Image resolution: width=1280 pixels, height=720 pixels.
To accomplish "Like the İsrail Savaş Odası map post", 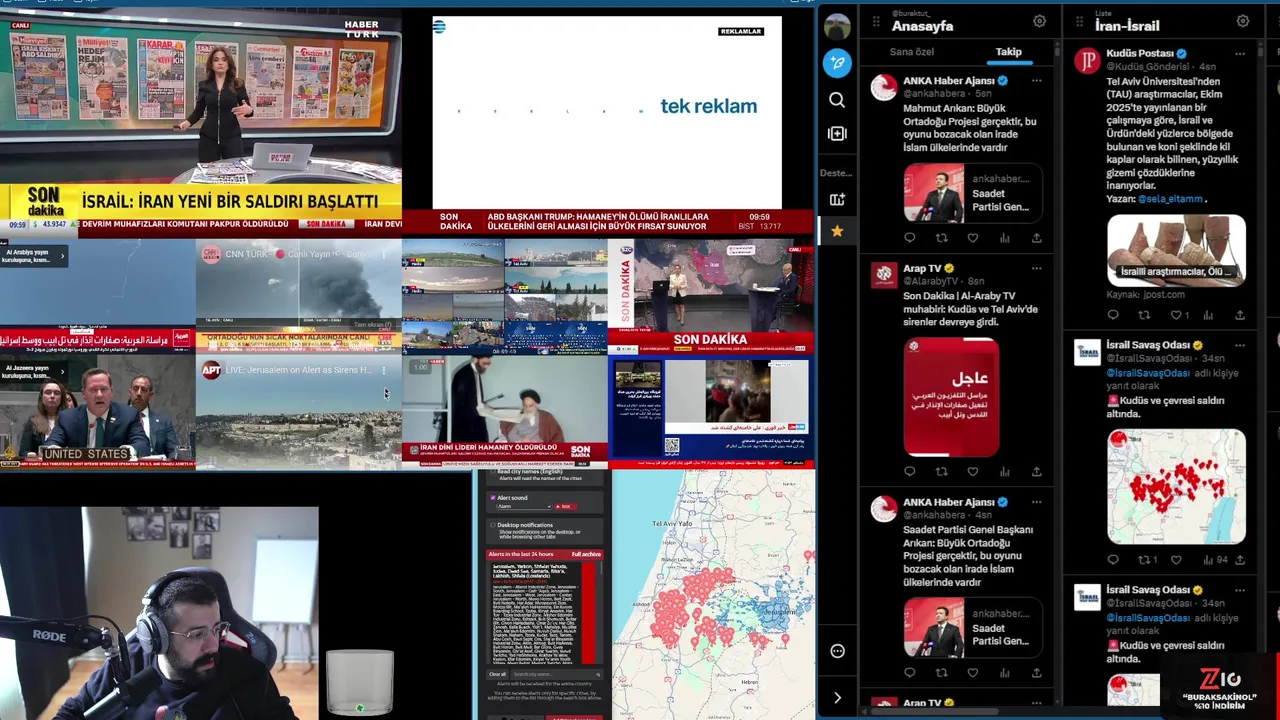I will coord(1176,560).
